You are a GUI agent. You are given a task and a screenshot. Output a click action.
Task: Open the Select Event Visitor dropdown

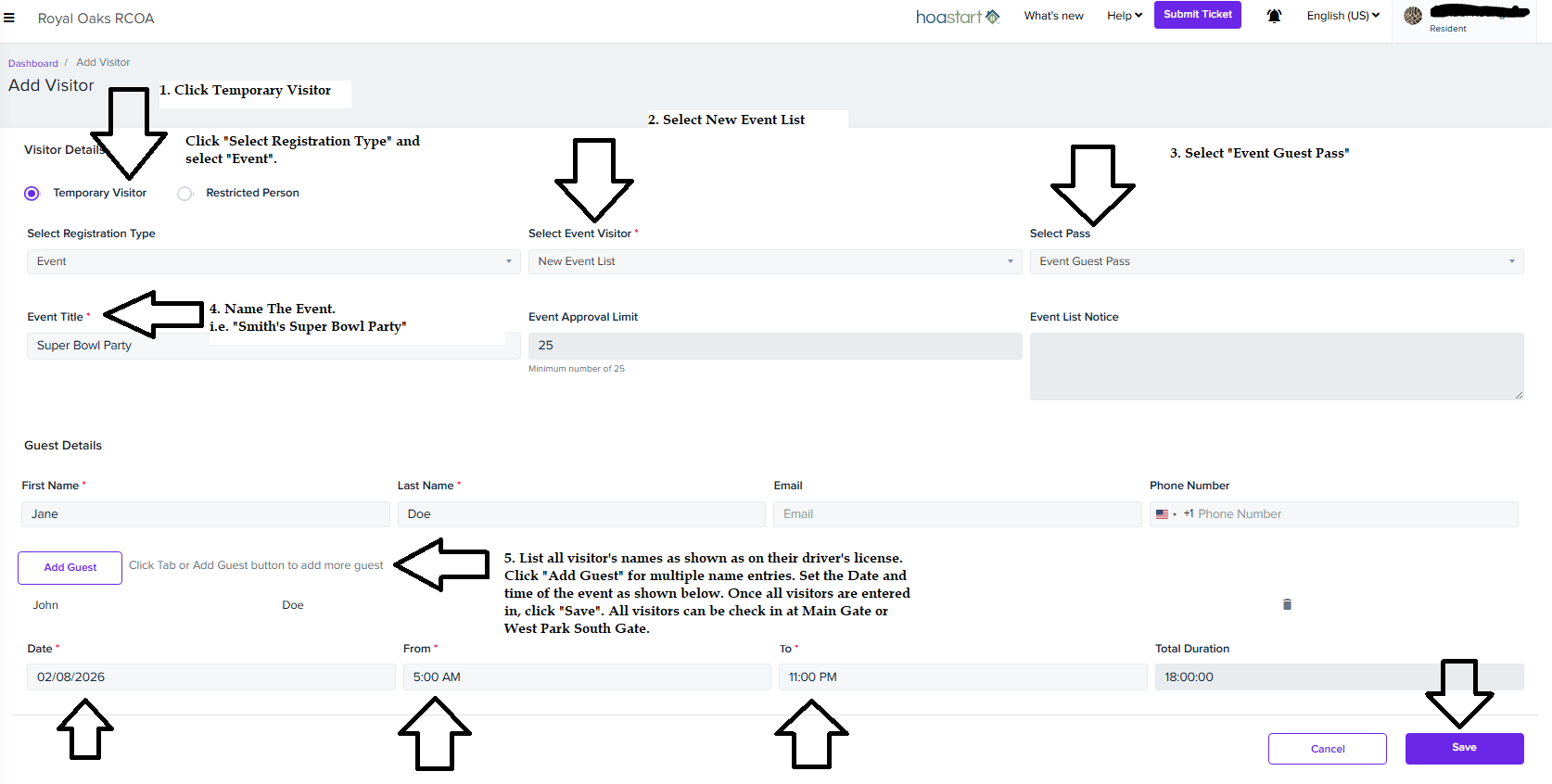(774, 261)
